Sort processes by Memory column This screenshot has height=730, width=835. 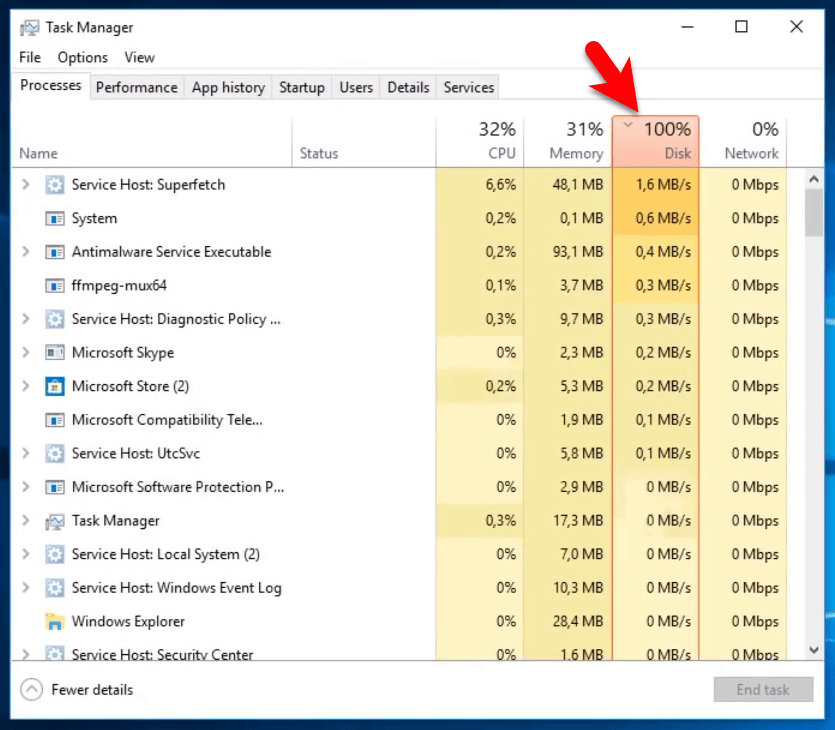click(x=568, y=142)
